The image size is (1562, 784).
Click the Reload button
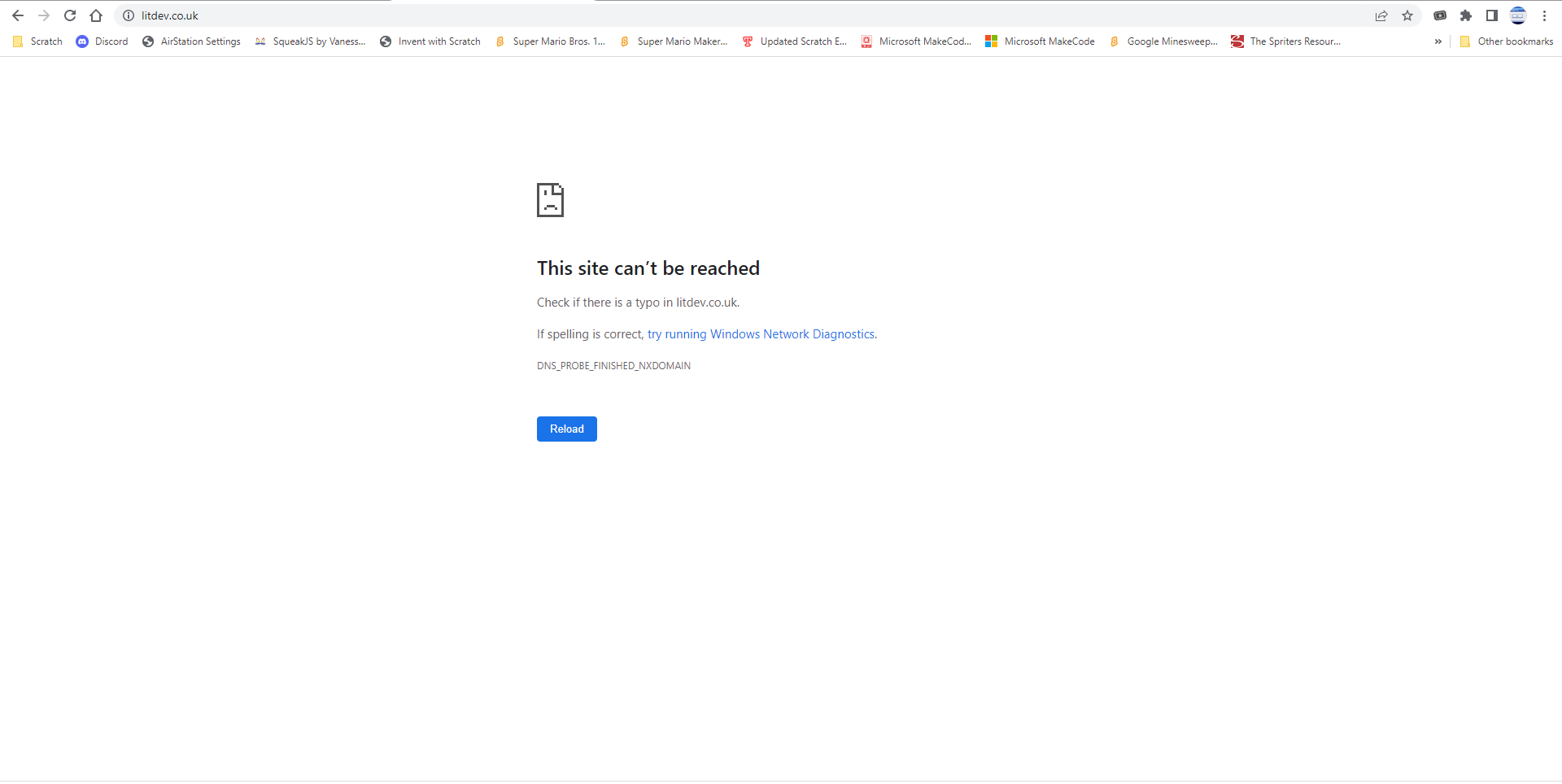(566, 429)
